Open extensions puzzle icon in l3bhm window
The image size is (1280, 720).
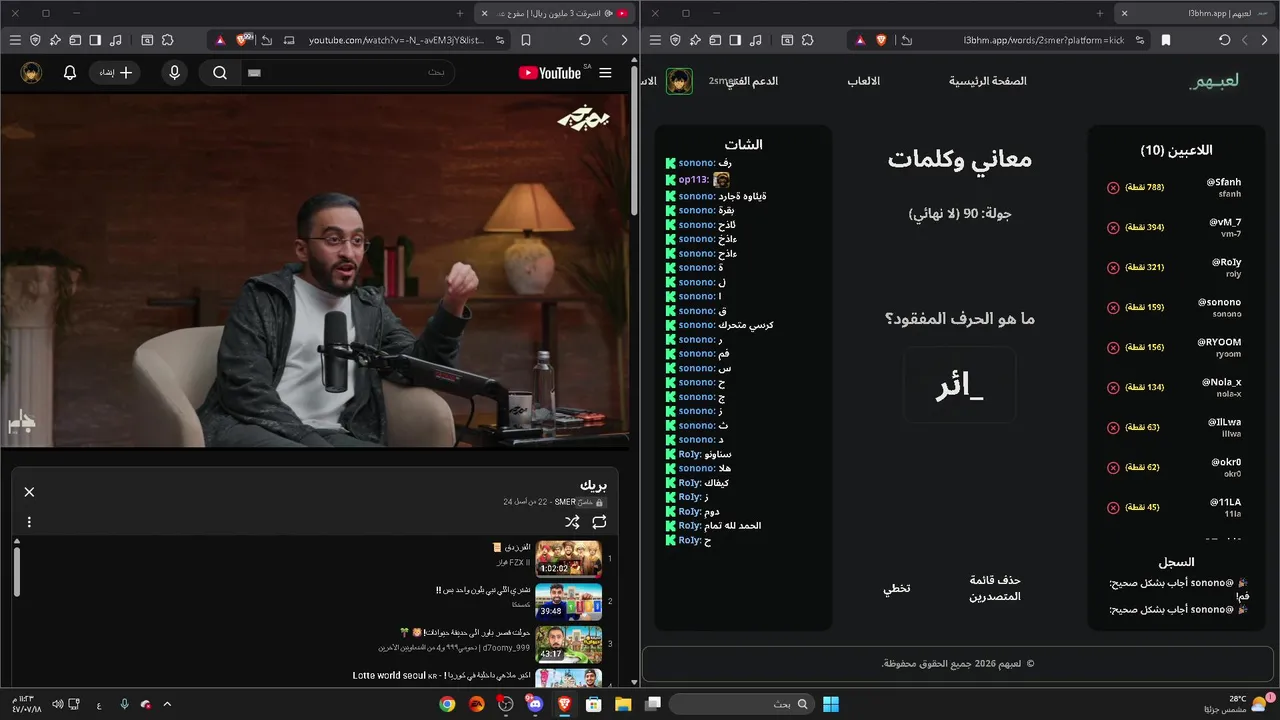807,40
